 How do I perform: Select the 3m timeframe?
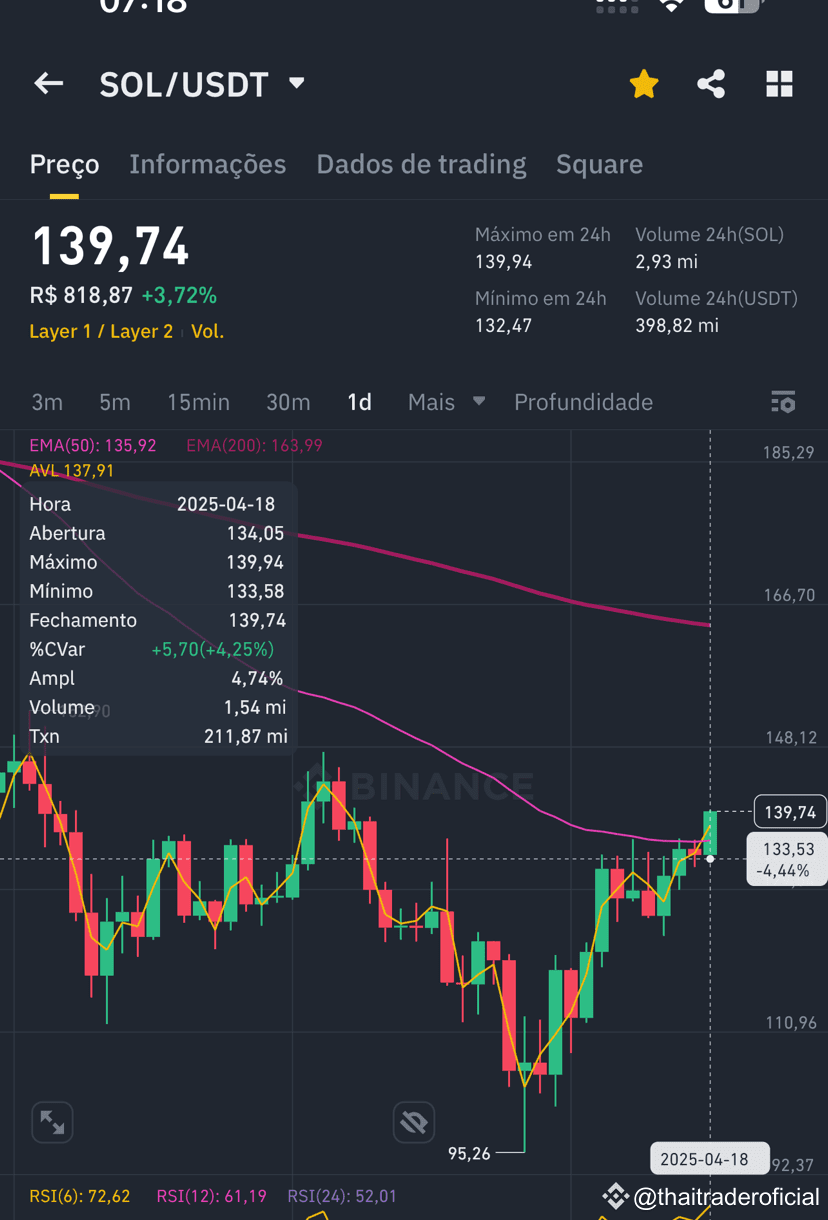click(x=47, y=402)
